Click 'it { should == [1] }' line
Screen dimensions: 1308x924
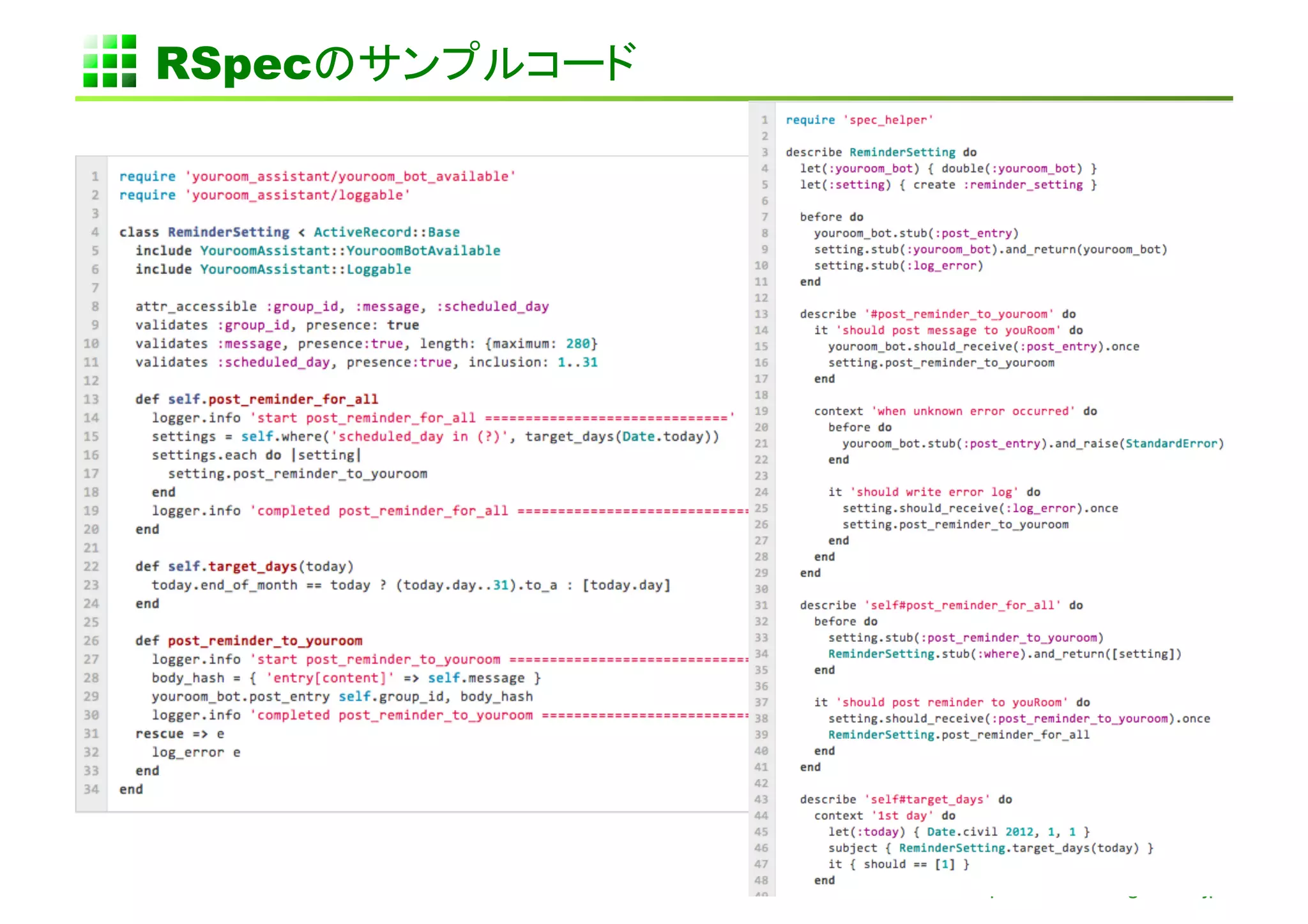(899, 864)
